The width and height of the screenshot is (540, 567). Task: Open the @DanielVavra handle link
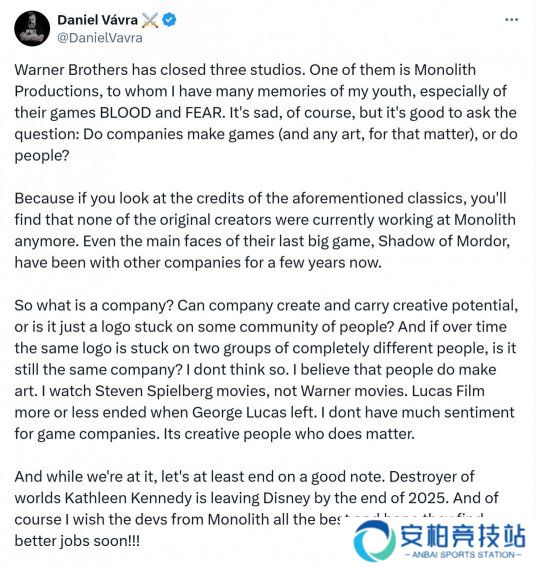(100, 38)
